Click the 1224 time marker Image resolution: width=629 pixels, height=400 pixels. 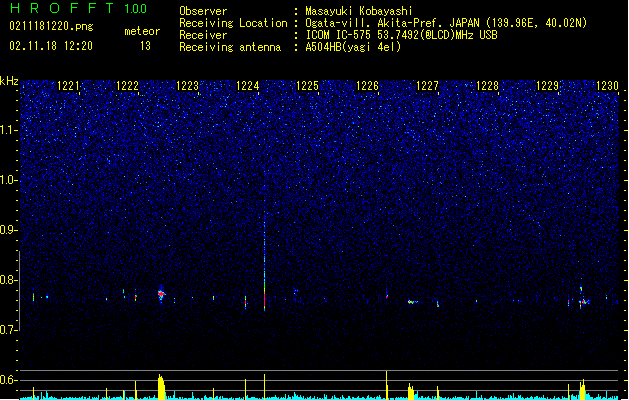pyautogui.click(x=248, y=86)
